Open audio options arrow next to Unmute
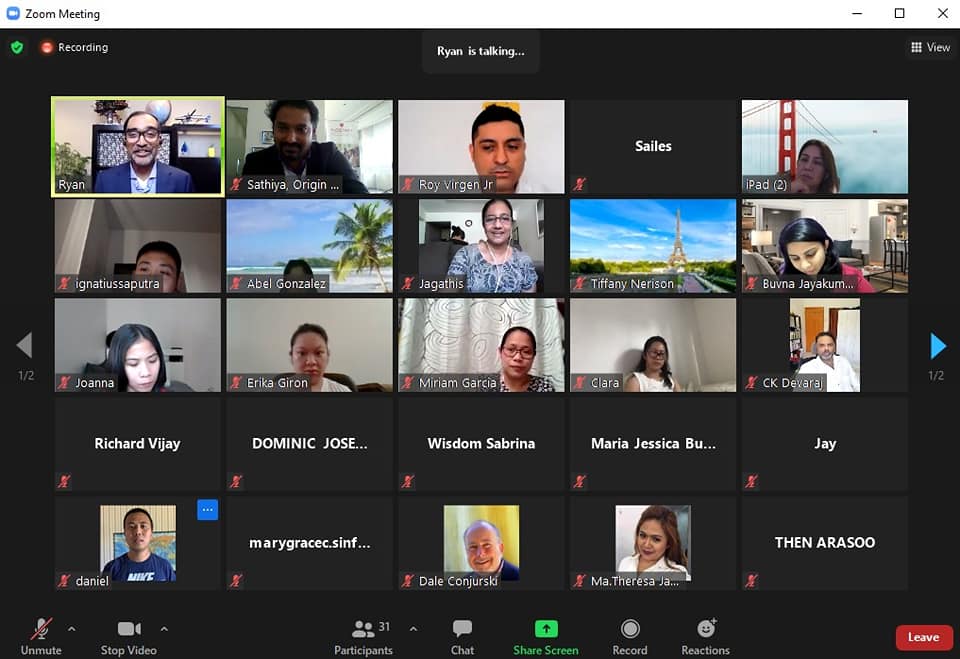 [x=72, y=629]
